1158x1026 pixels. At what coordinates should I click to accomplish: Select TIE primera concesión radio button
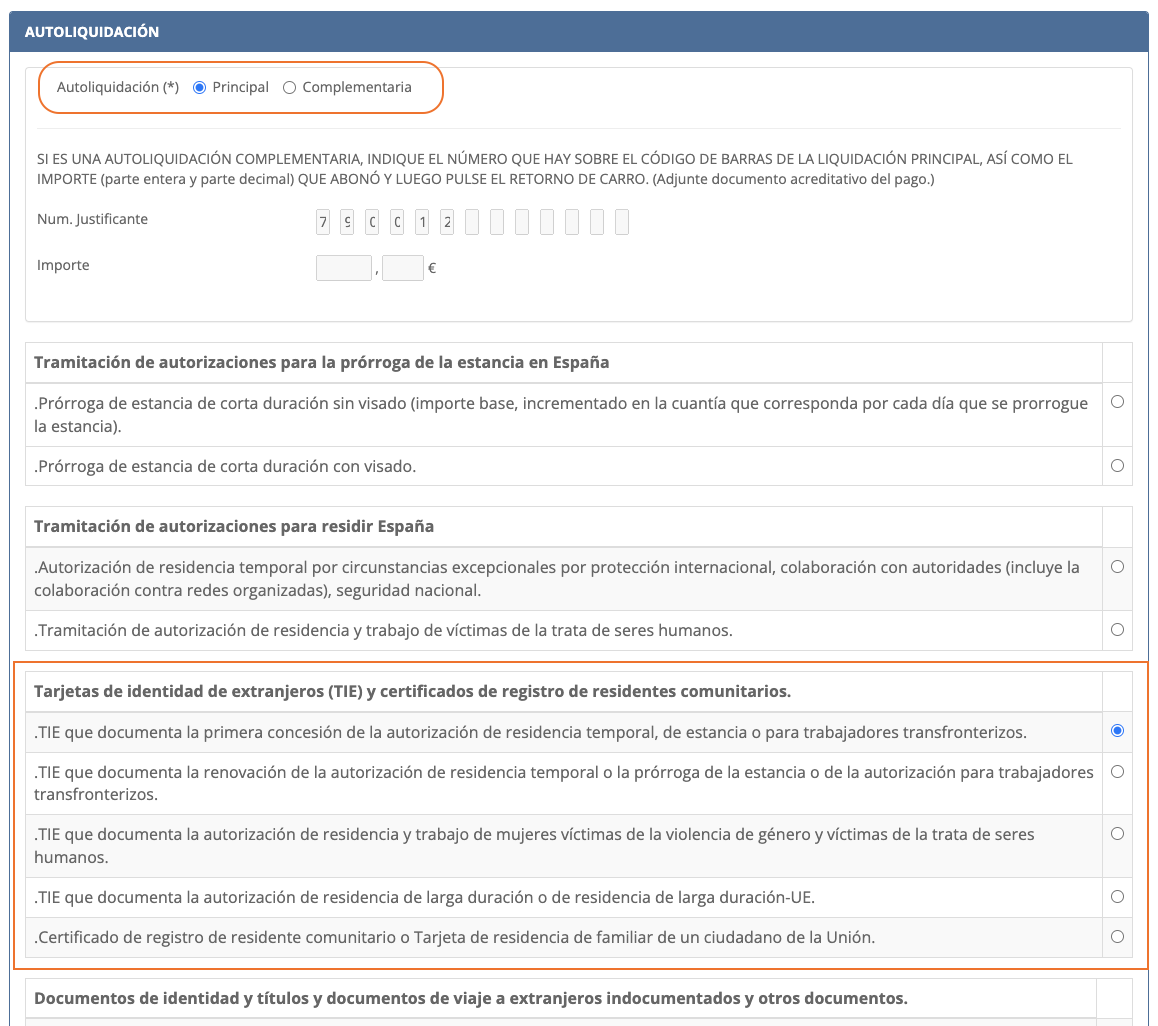click(x=1117, y=731)
